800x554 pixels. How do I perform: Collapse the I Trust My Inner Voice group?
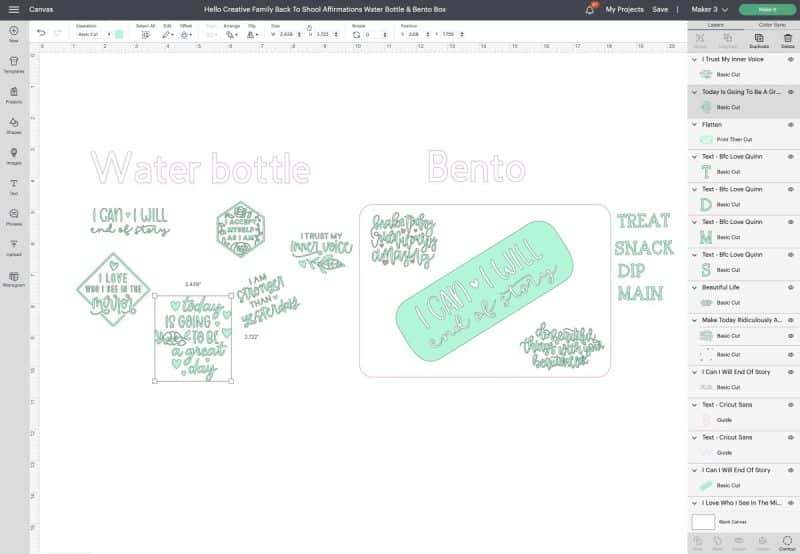(694, 60)
